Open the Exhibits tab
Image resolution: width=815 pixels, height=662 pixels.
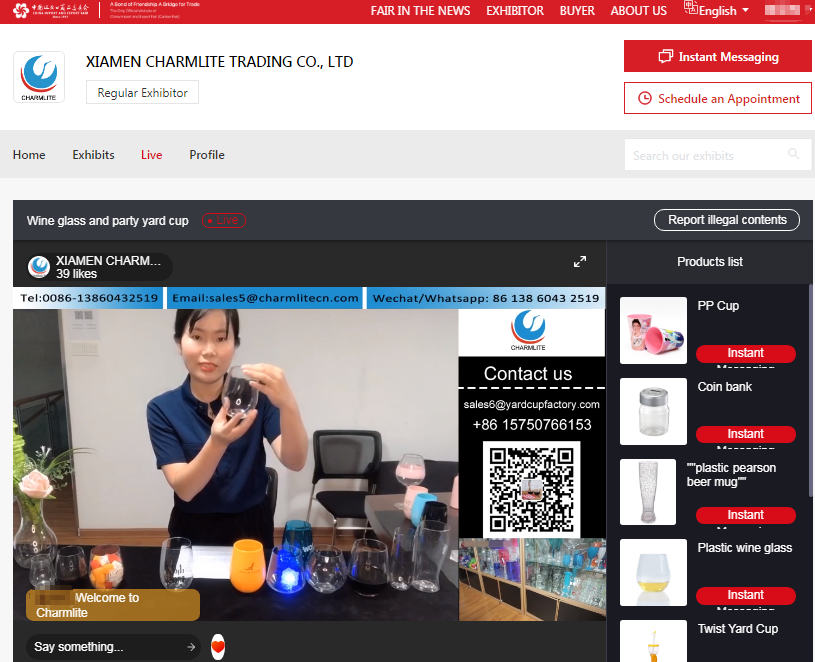click(x=93, y=155)
